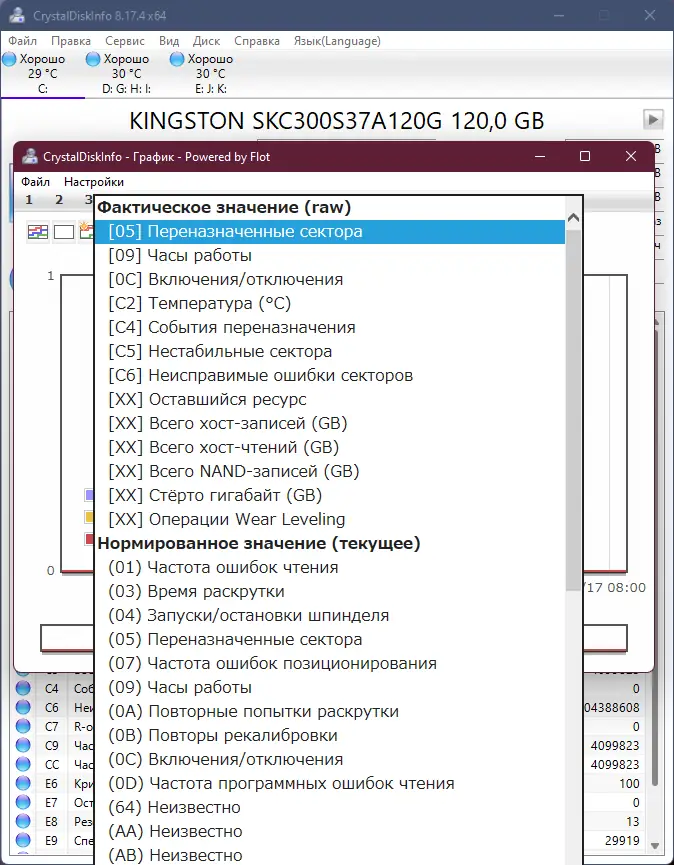
Task: Switch to disk tab 2 in graph window
Action: [x=59, y=200]
